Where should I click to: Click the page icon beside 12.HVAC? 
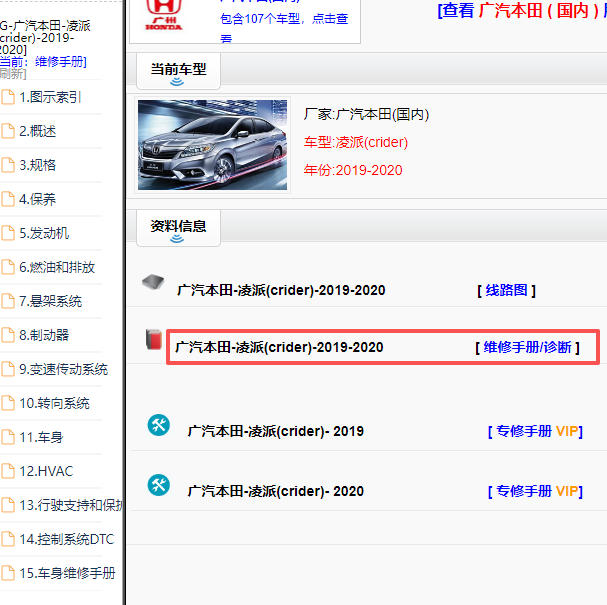click(x=7, y=471)
